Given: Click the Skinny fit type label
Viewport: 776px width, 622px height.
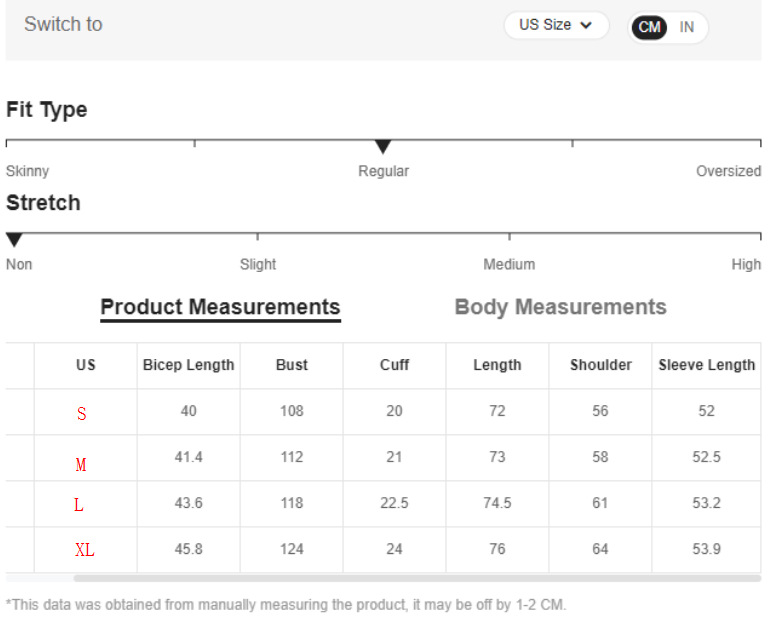Looking at the screenshot, I should click(x=27, y=171).
